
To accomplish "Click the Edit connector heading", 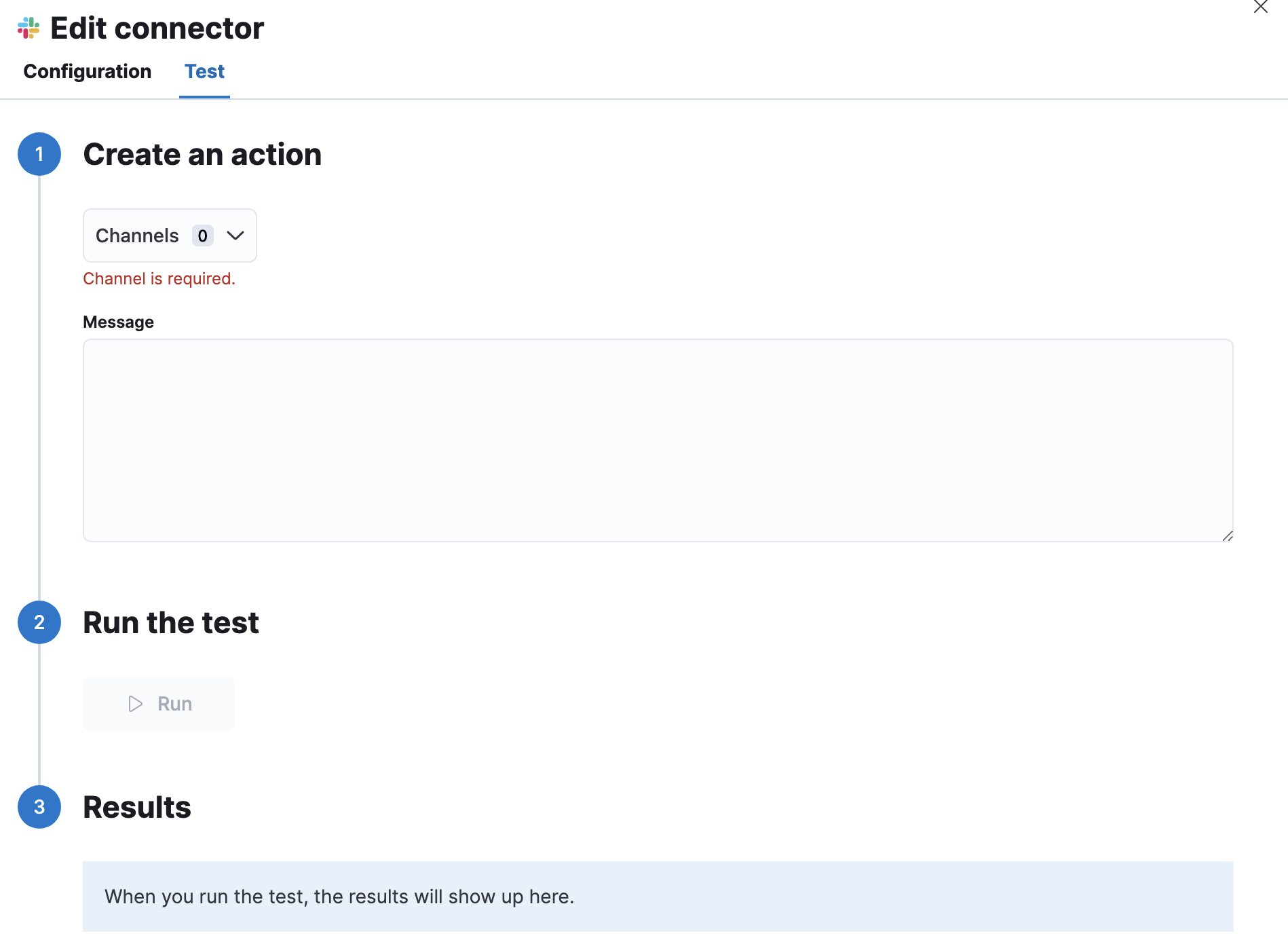I will click(x=157, y=28).
